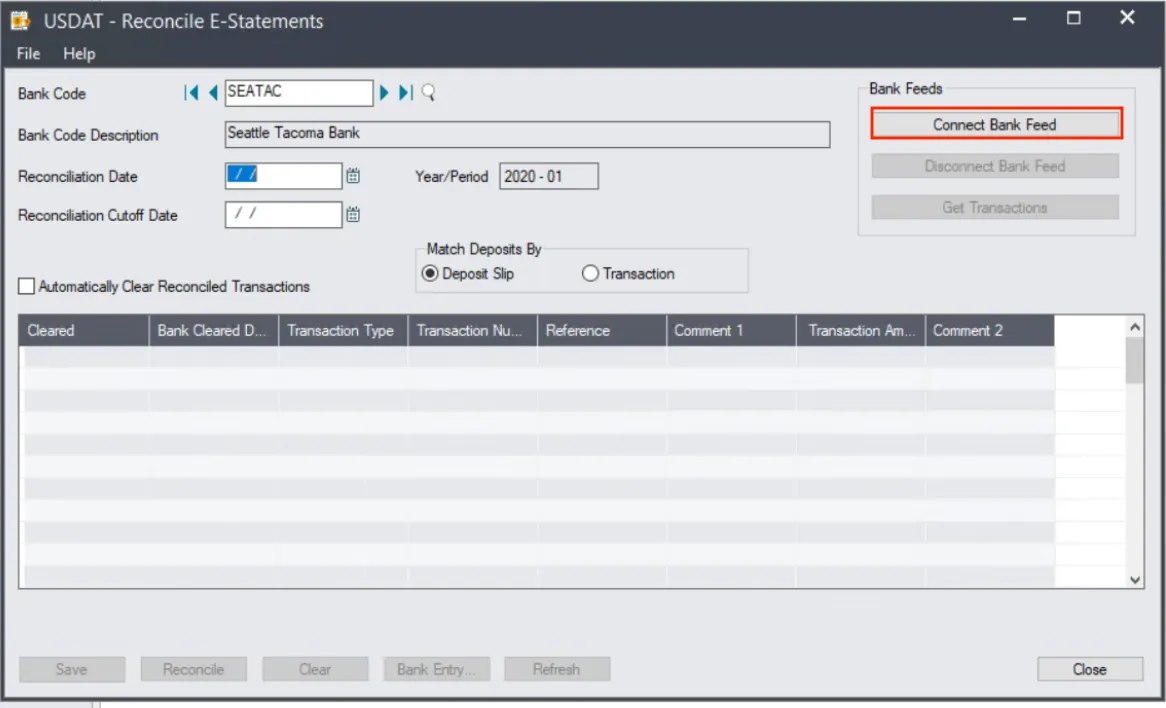Open the Help menu
This screenshot has width=1166, height=708.
(79, 54)
